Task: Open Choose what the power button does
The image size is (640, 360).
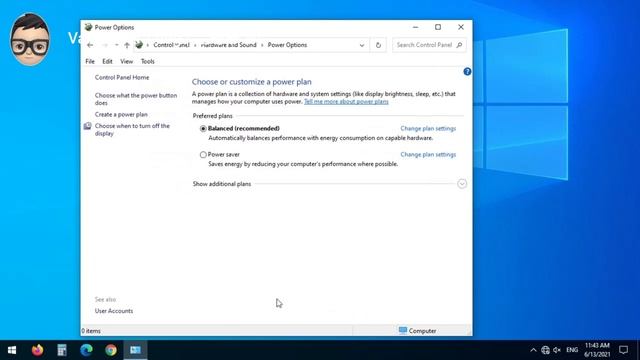Action: [136, 99]
